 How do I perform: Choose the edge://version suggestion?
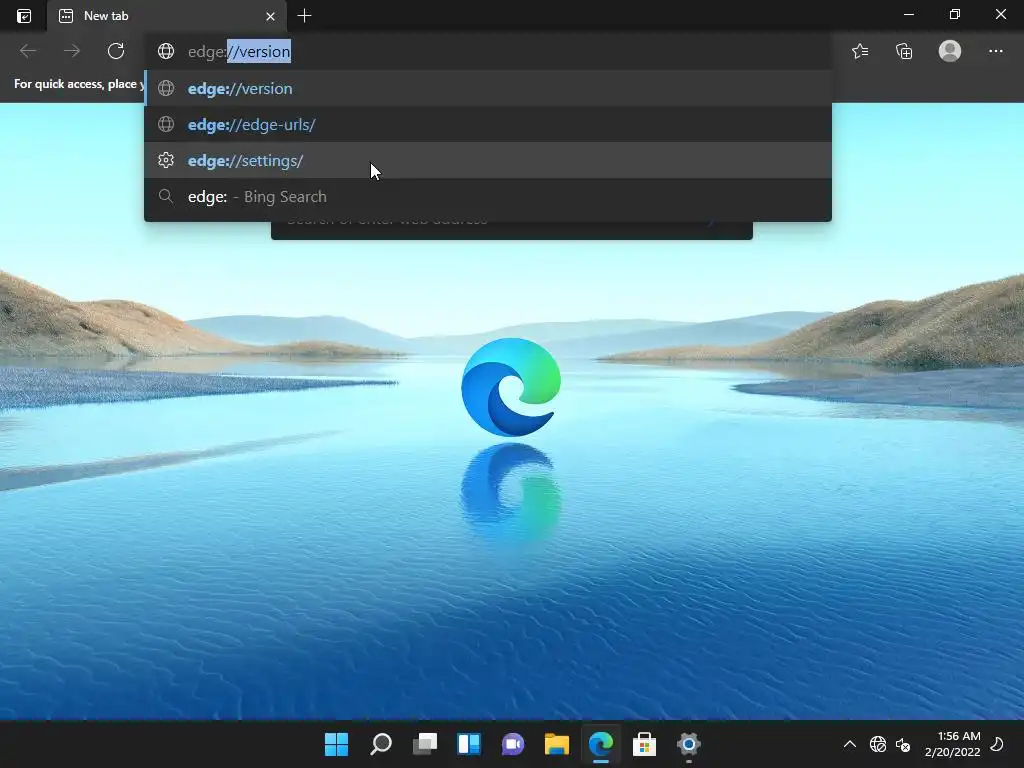tap(488, 88)
